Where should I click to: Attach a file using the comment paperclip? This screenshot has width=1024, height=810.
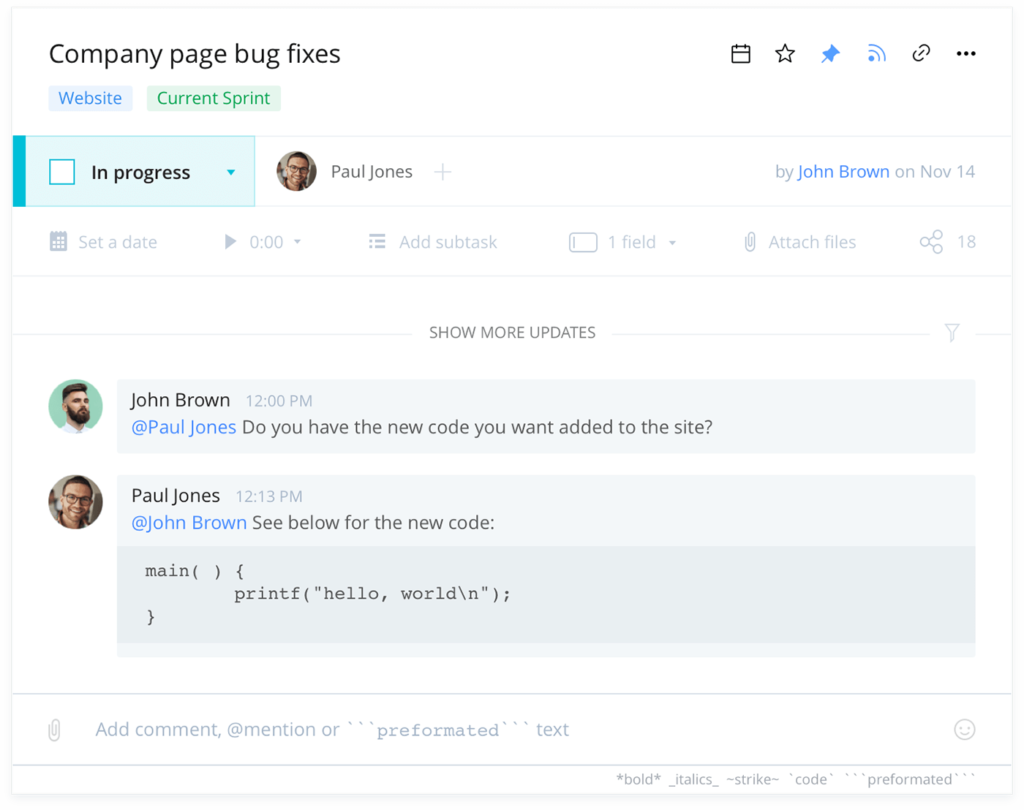pos(54,730)
